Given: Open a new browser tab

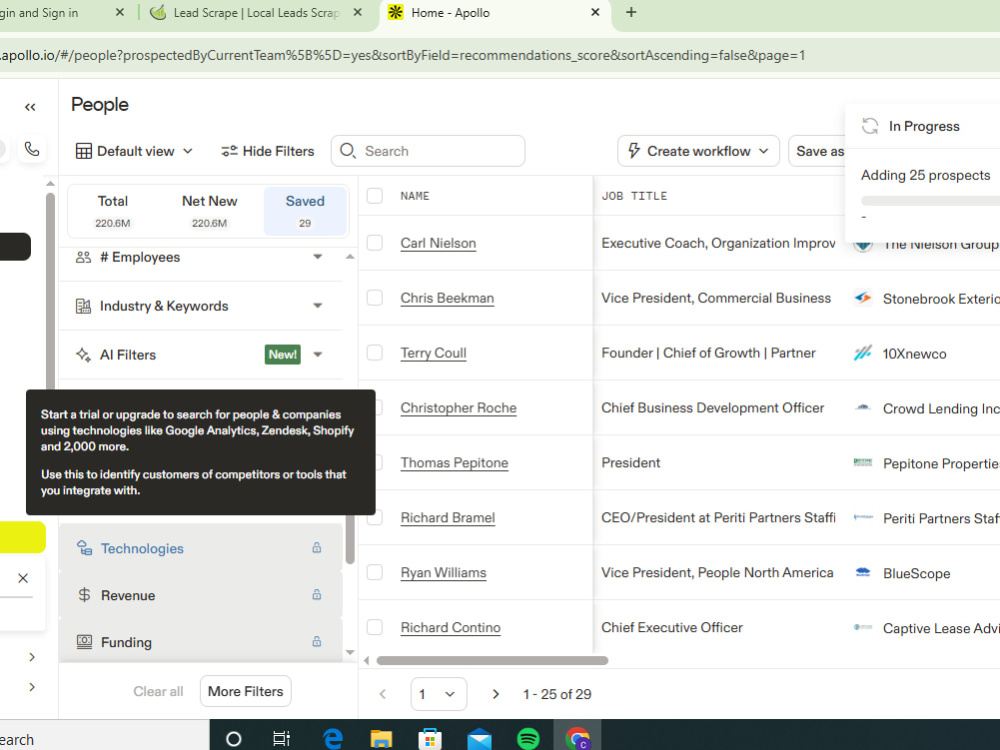Looking at the screenshot, I should (x=631, y=12).
